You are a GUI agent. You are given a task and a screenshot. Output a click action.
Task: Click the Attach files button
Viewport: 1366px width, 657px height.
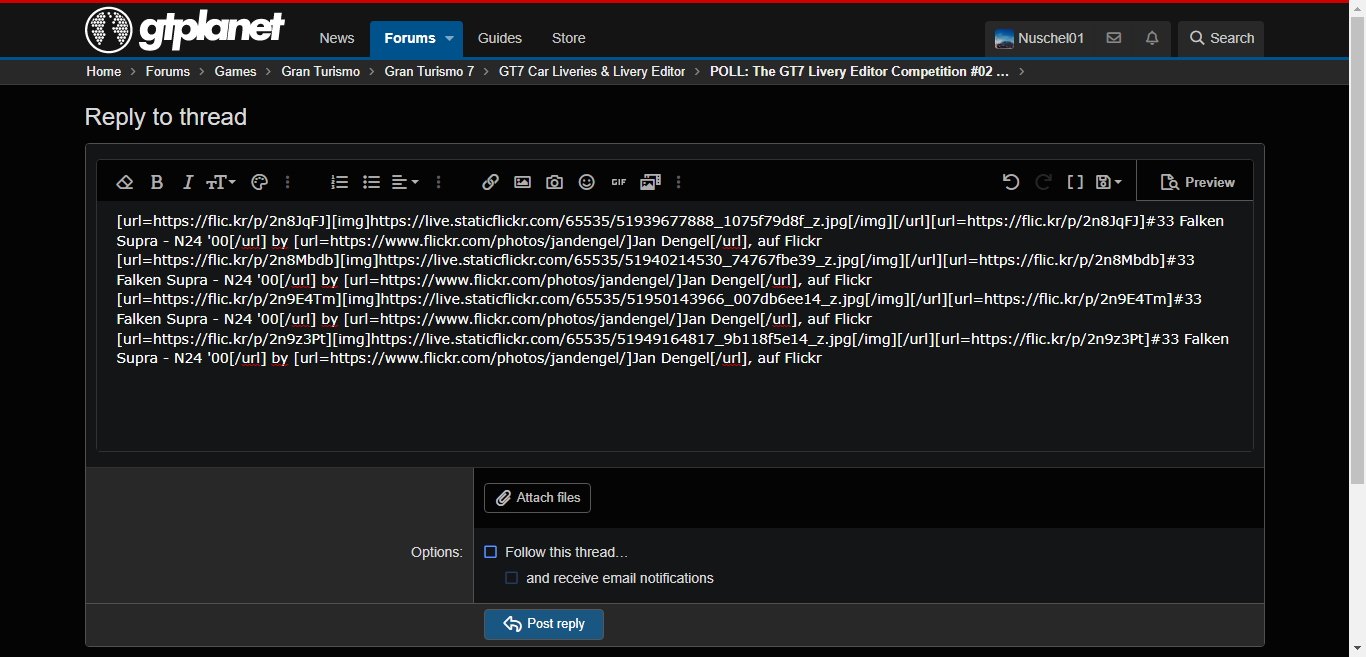(x=537, y=498)
